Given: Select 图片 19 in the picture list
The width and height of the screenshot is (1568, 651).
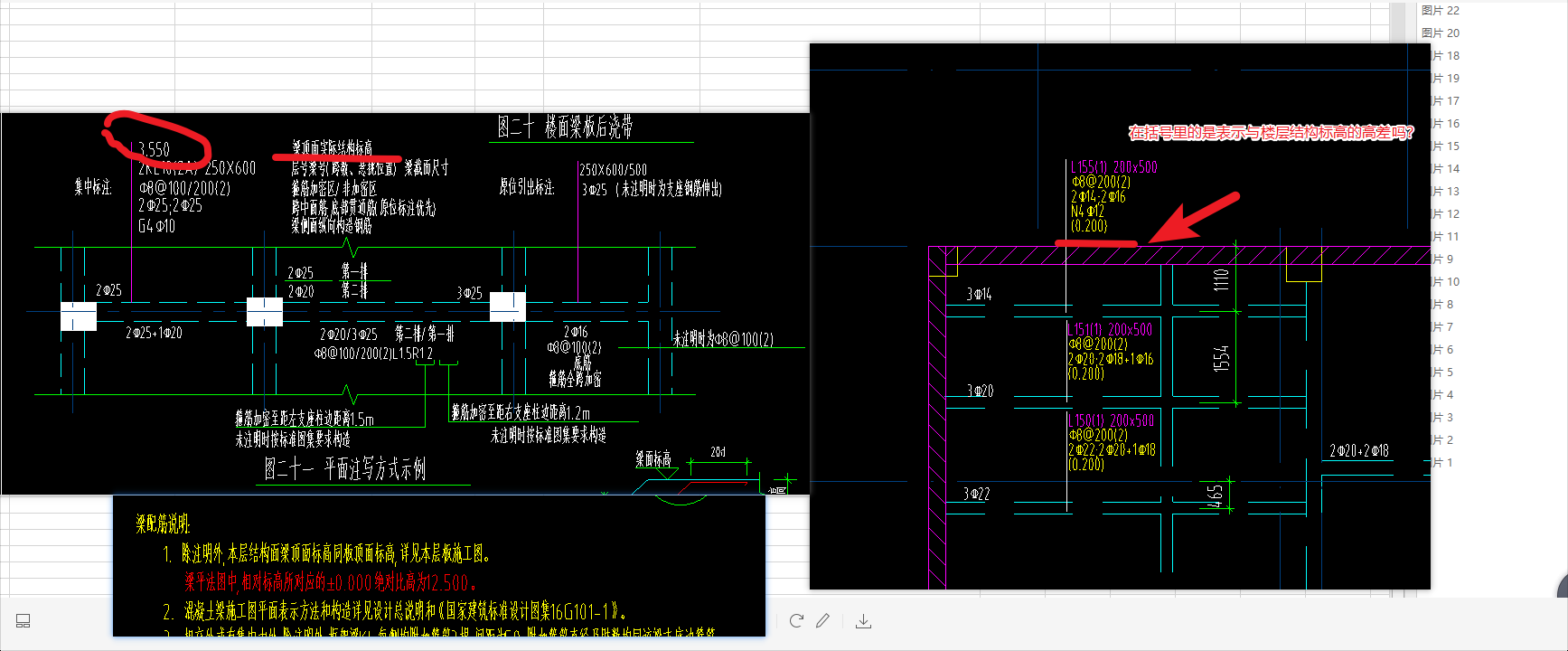Looking at the screenshot, I should pyautogui.click(x=1446, y=78).
